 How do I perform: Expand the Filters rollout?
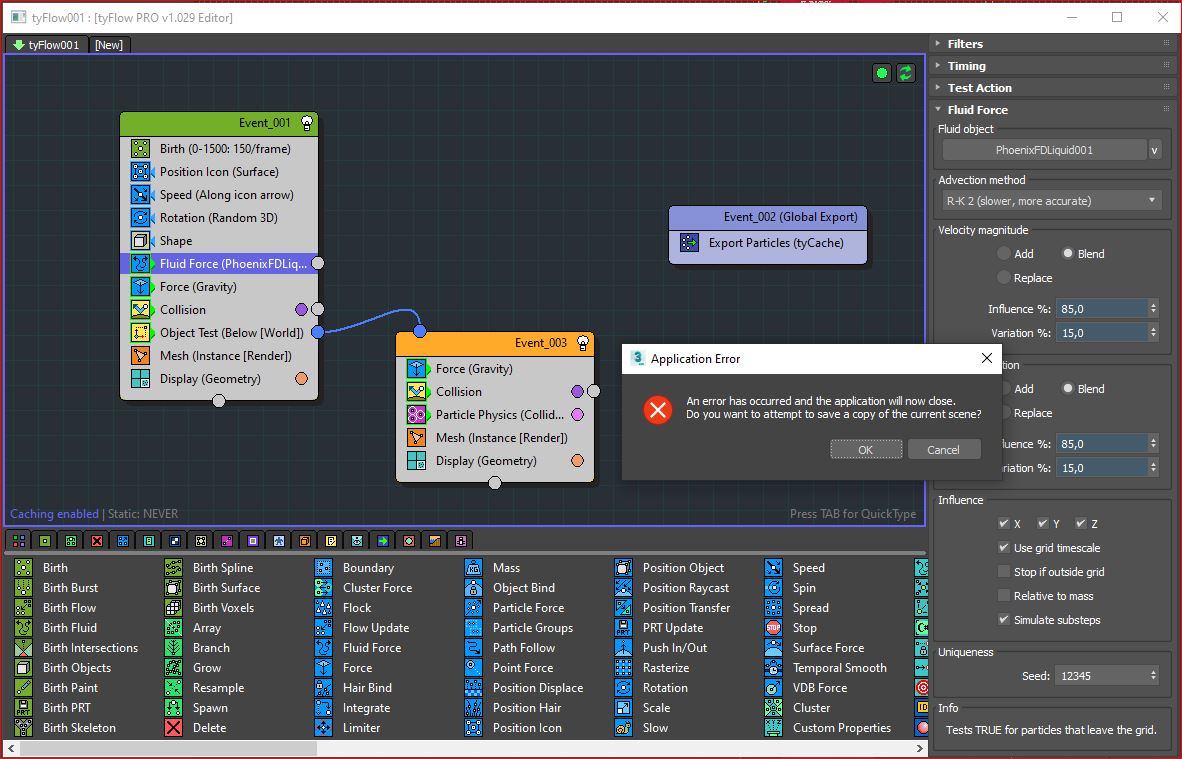[x=965, y=44]
